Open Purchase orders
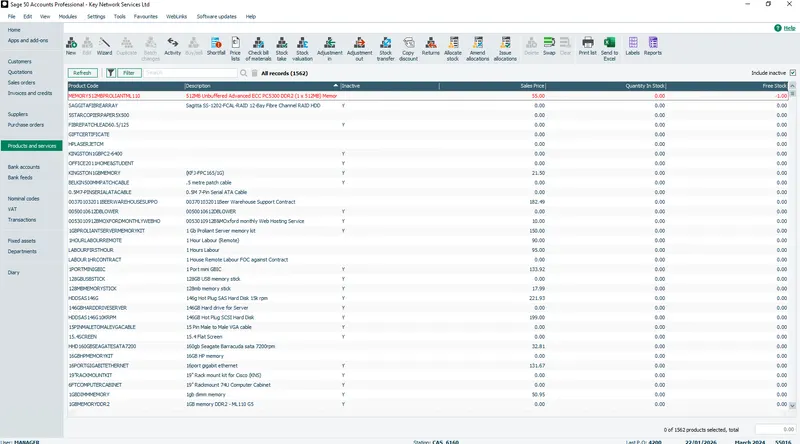800x444 pixels. pos(26,125)
